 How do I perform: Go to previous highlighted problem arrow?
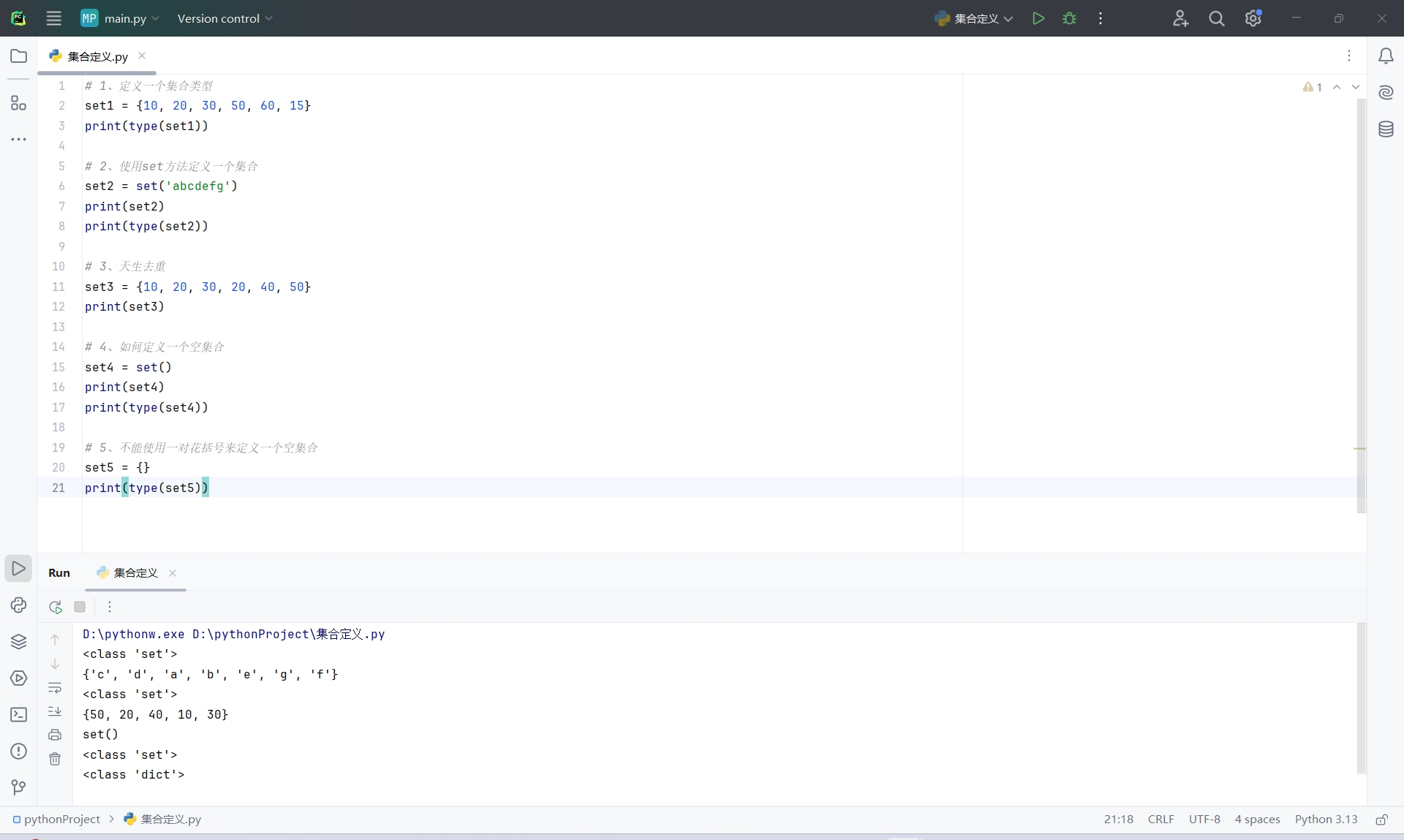(1337, 87)
